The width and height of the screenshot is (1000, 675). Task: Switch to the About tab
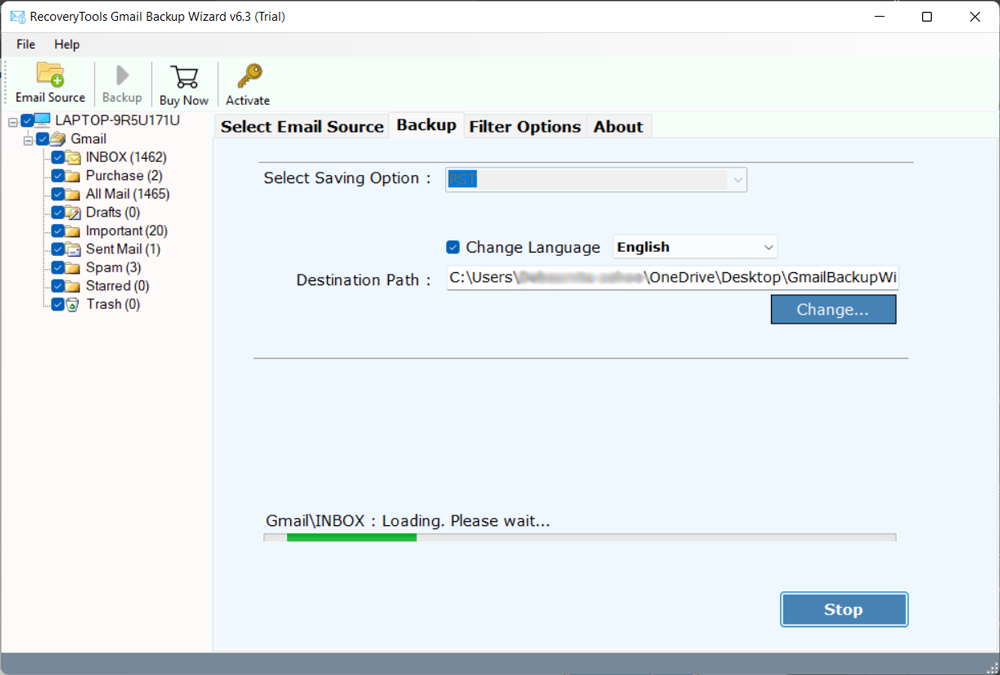coord(618,126)
